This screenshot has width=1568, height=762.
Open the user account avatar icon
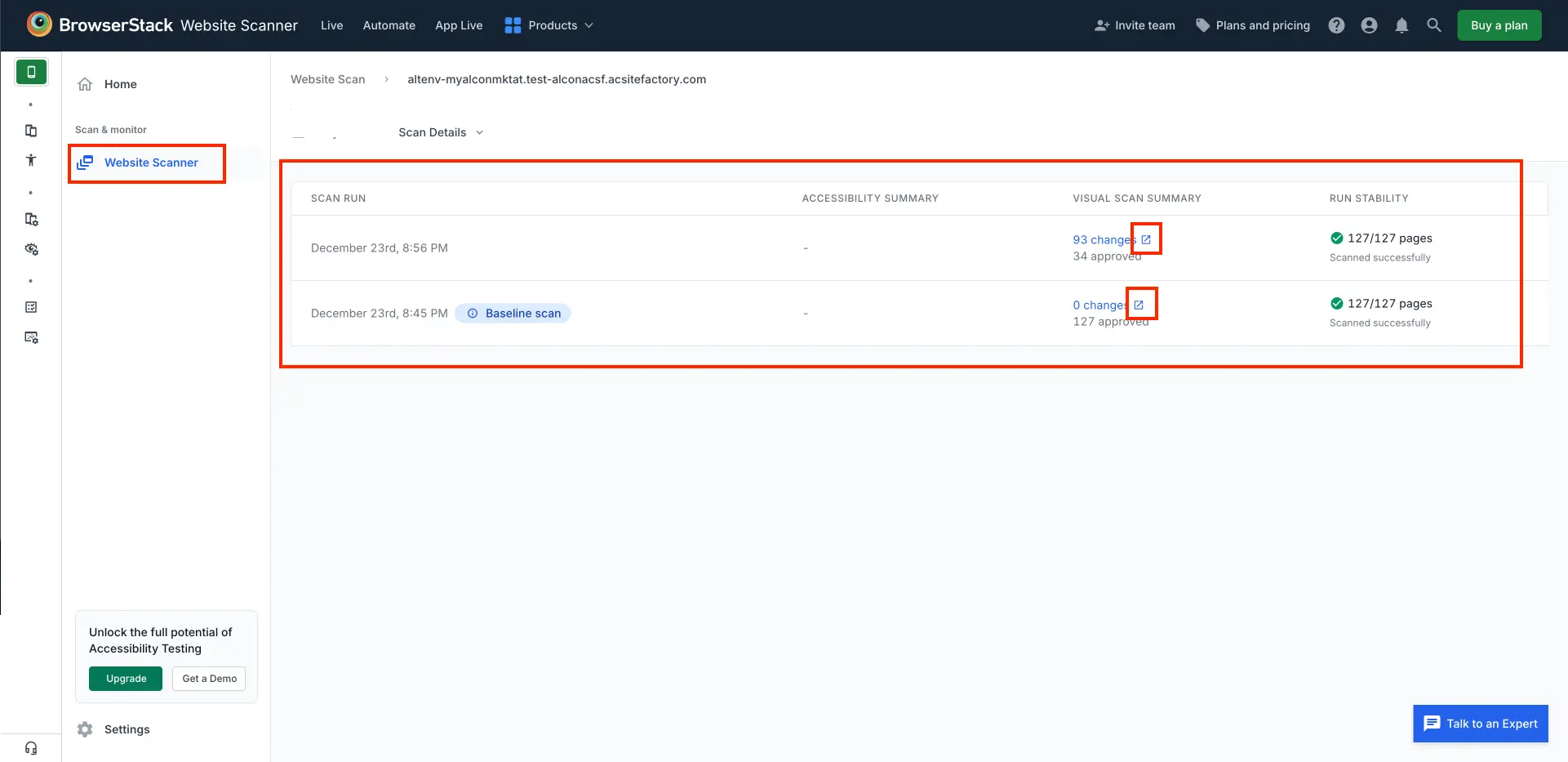tap(1369, 25)
